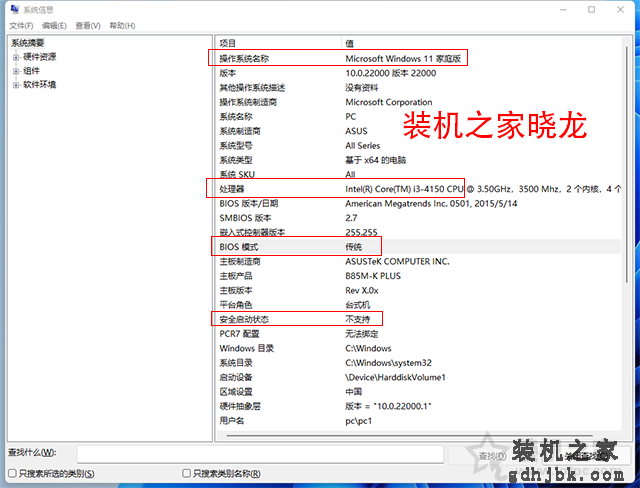Select 软件环境 in the tree
Screen dimensions: 640x488
click(40, 84)
